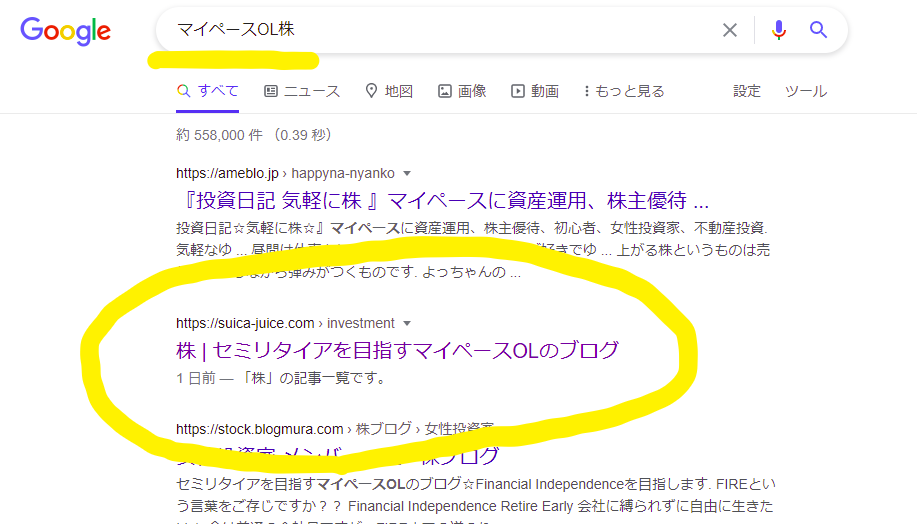Open セミリタイアを目指すマイペースOLのブログ result
Screen dimensions: 917x524
pos(397,350)
